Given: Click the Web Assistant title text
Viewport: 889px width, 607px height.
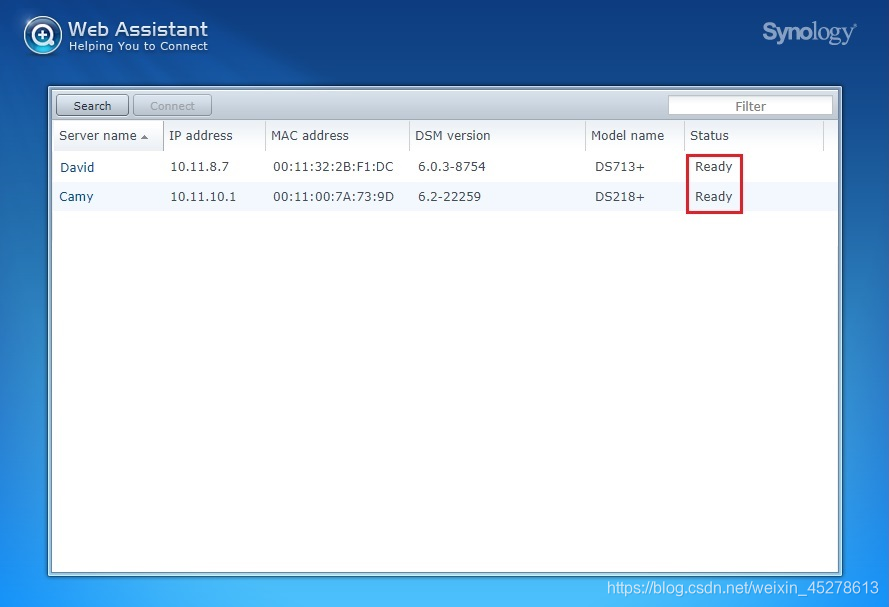Looking at the screenshot, I should point(138,29).
